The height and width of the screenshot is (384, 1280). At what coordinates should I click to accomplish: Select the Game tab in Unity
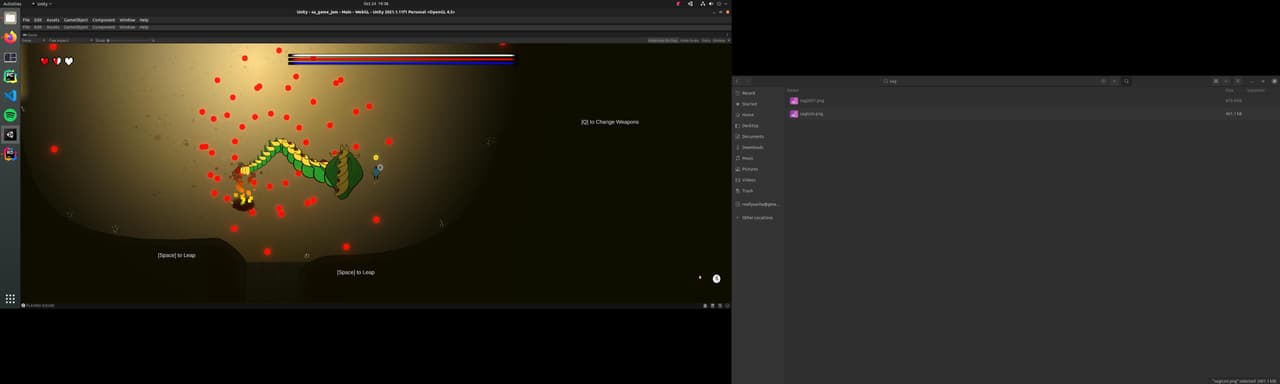coord(31,34)
